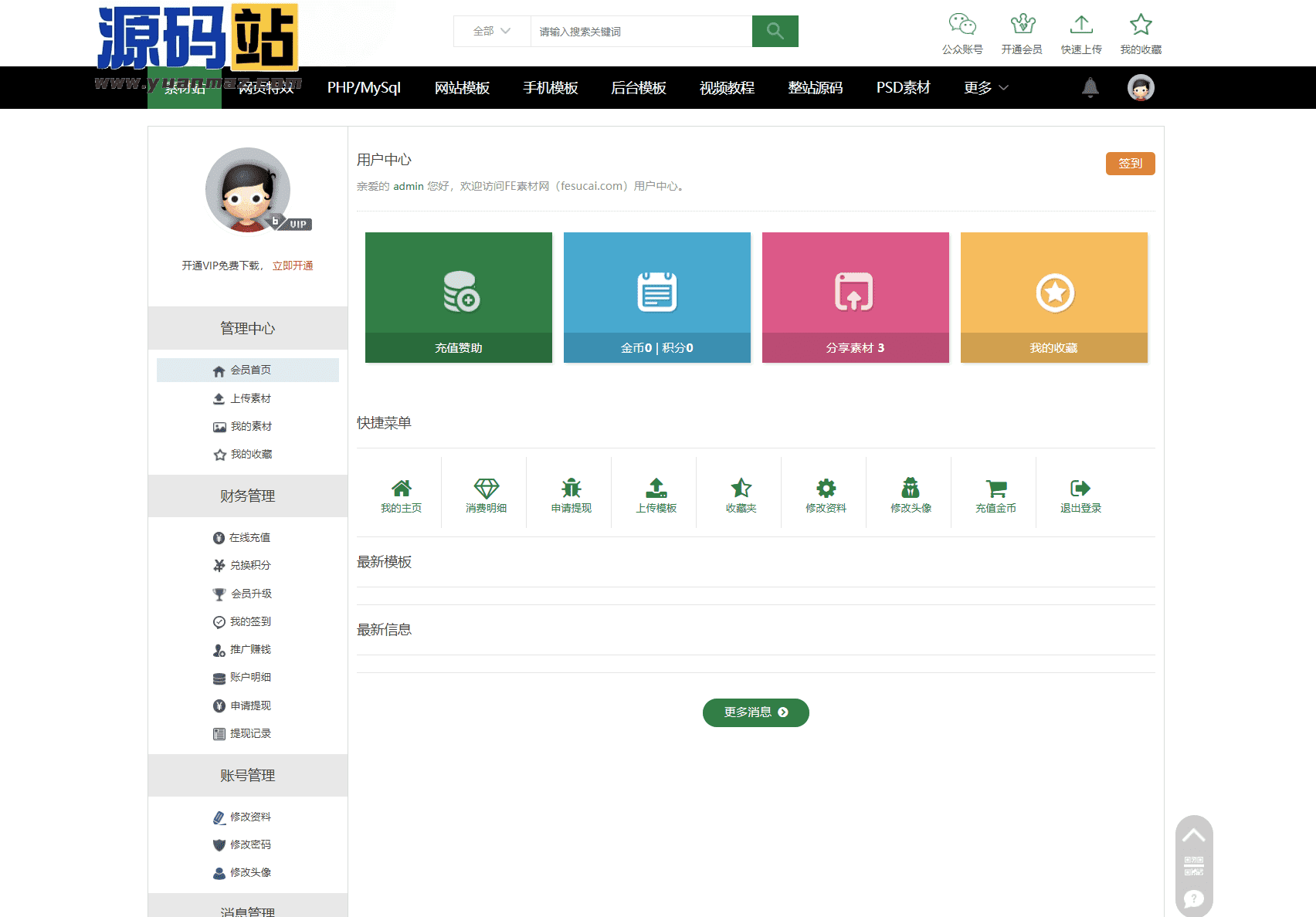Open the 全部 search category dropdown
Viewport: 1316px width, 917px height.
(x=492, y=32)
